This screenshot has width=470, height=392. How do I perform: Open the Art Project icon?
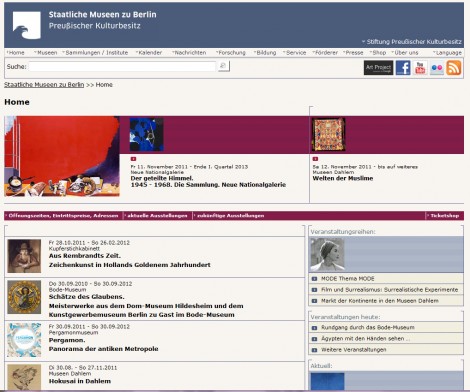(x=378, y=68)
